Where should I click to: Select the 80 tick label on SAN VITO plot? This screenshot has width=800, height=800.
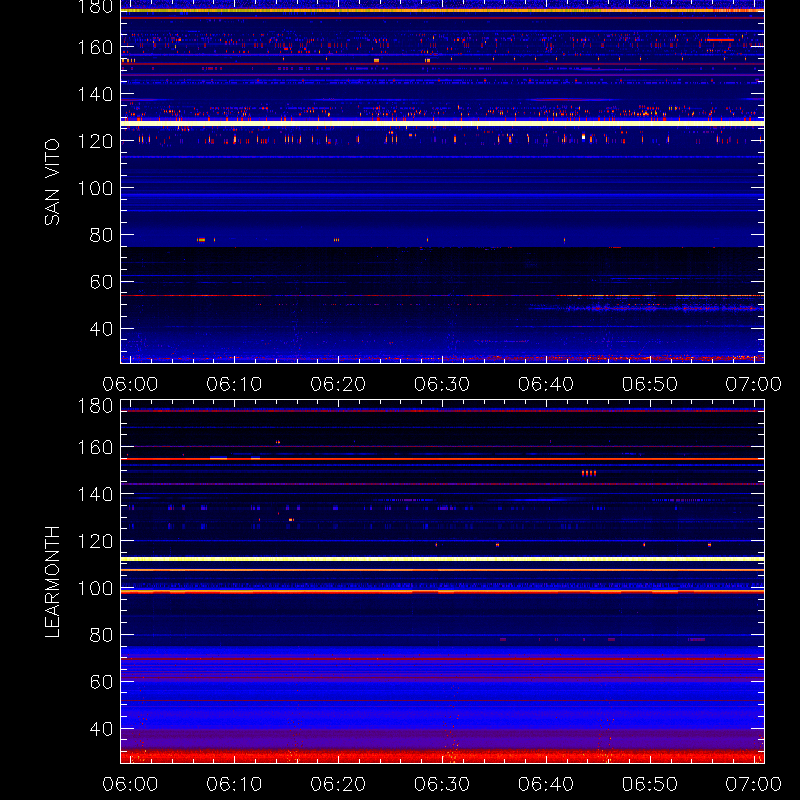point(101,235)
